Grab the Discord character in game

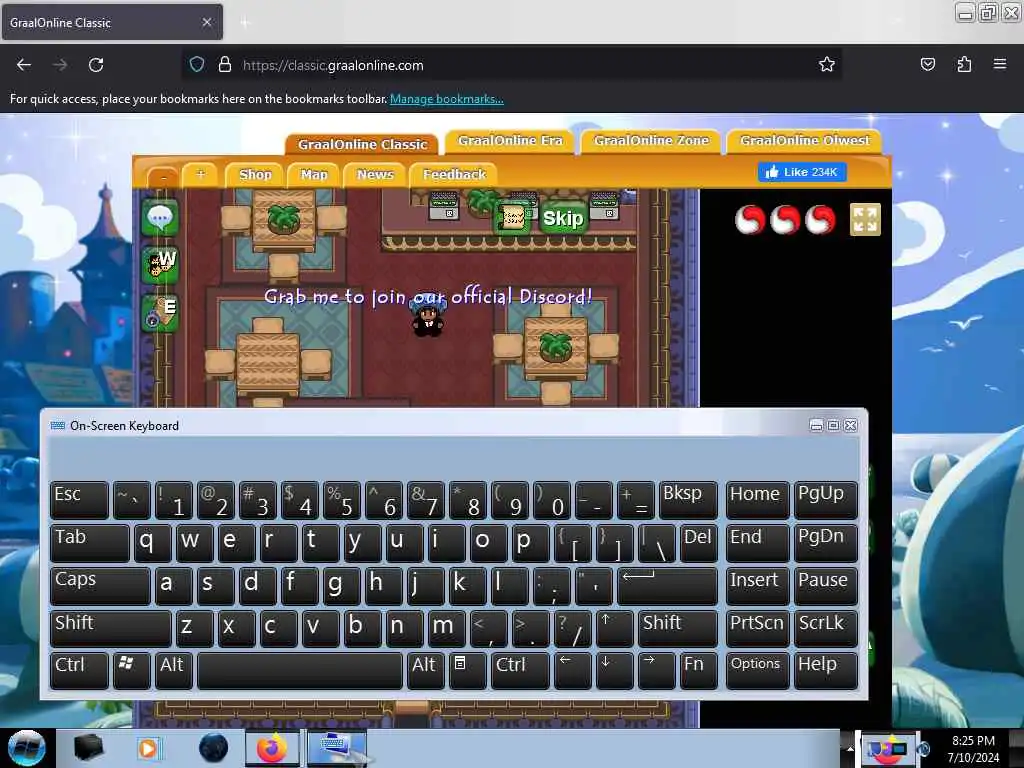pyautogui.click(x=428, y=318)
